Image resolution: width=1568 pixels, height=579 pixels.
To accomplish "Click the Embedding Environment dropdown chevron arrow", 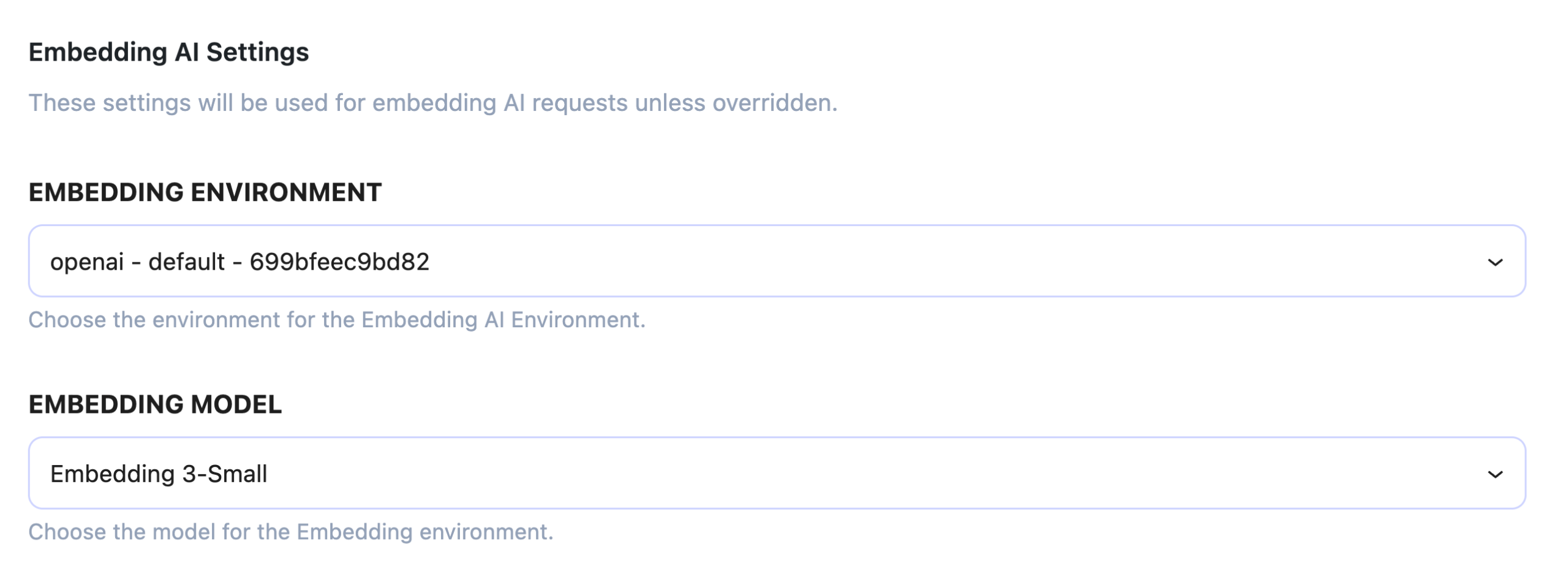I will [x=1495, y=262].
